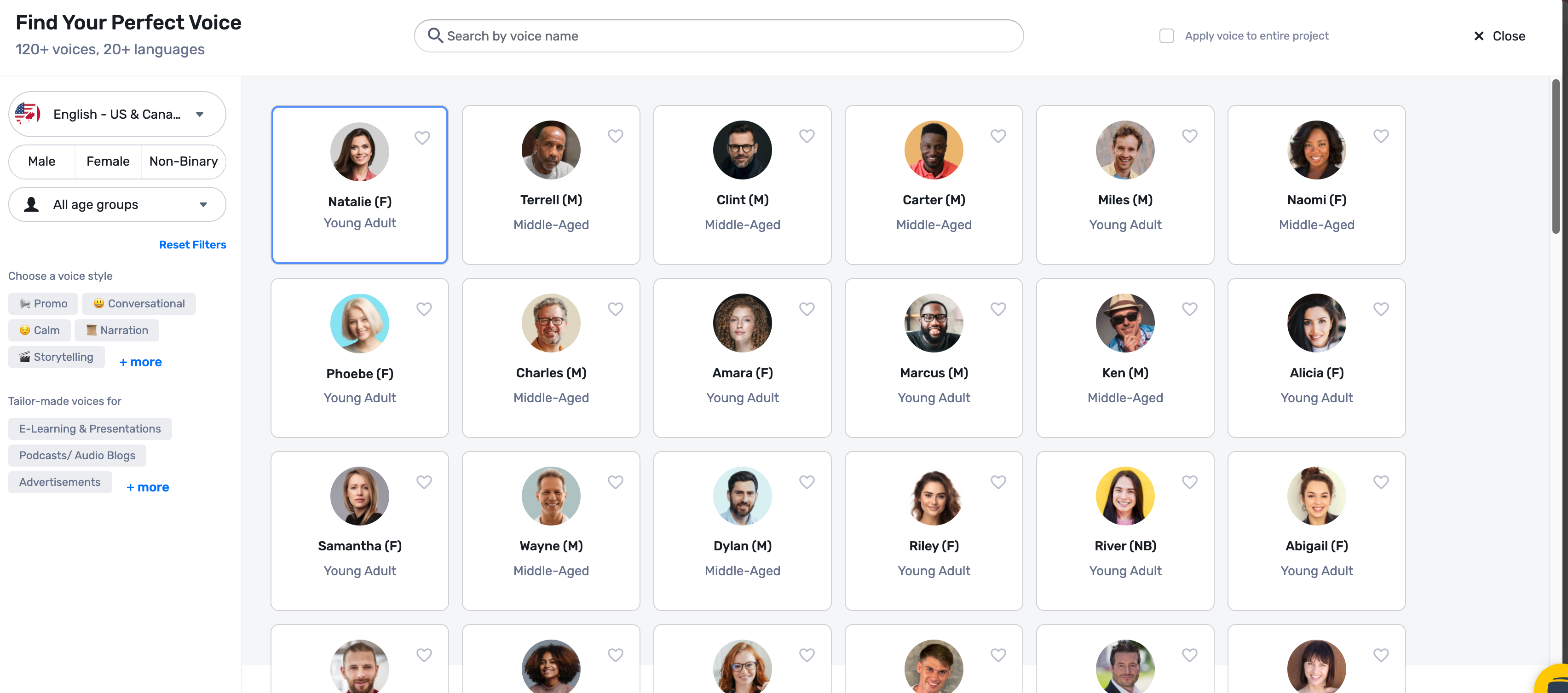Enable Apply voice to entire project
This screenshot has height=693, width=1568.
(1166, 36)
